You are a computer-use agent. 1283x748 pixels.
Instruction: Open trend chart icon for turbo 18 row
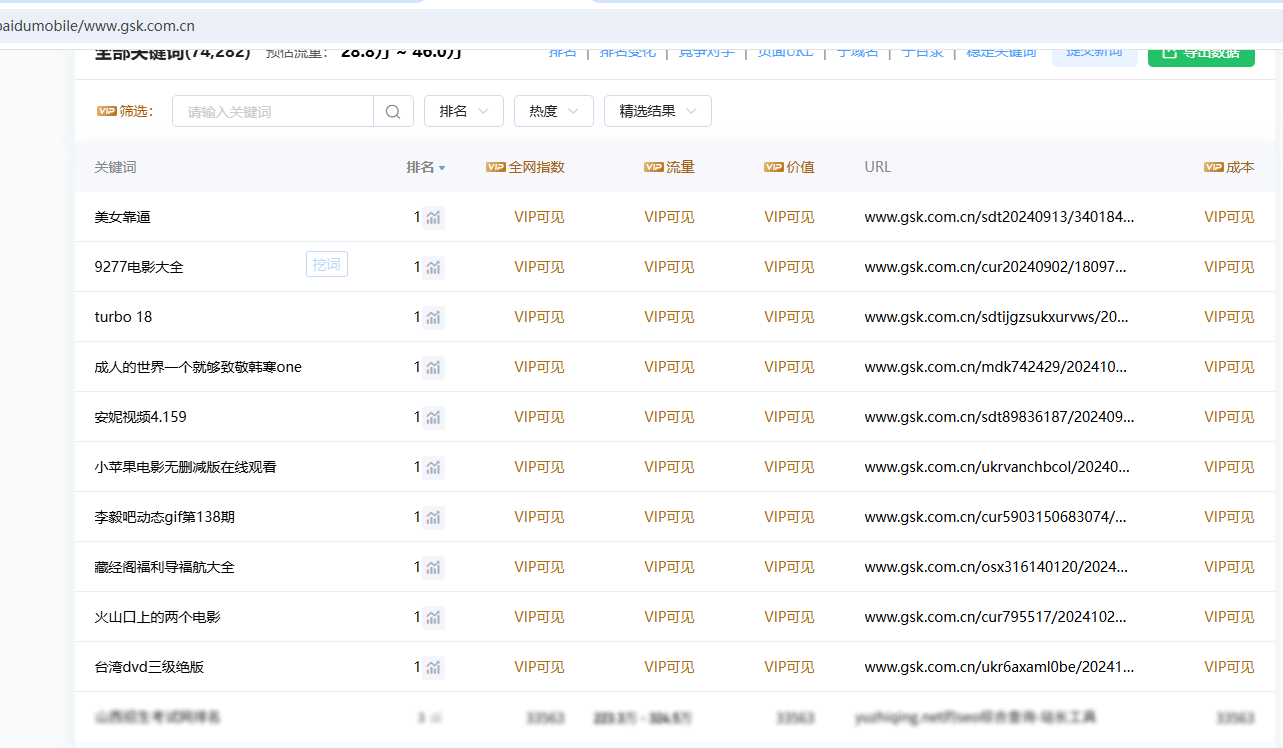coord(433,317)
